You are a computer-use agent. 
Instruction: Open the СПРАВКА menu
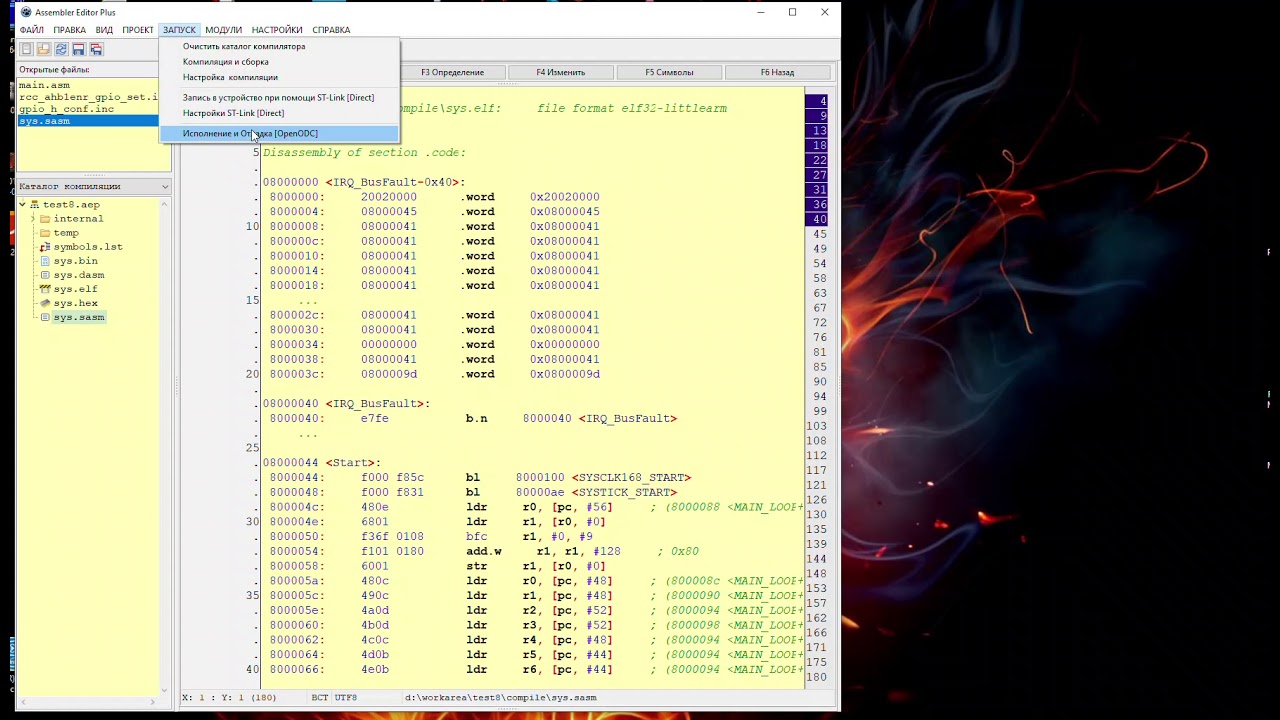[x=331, y=30]
